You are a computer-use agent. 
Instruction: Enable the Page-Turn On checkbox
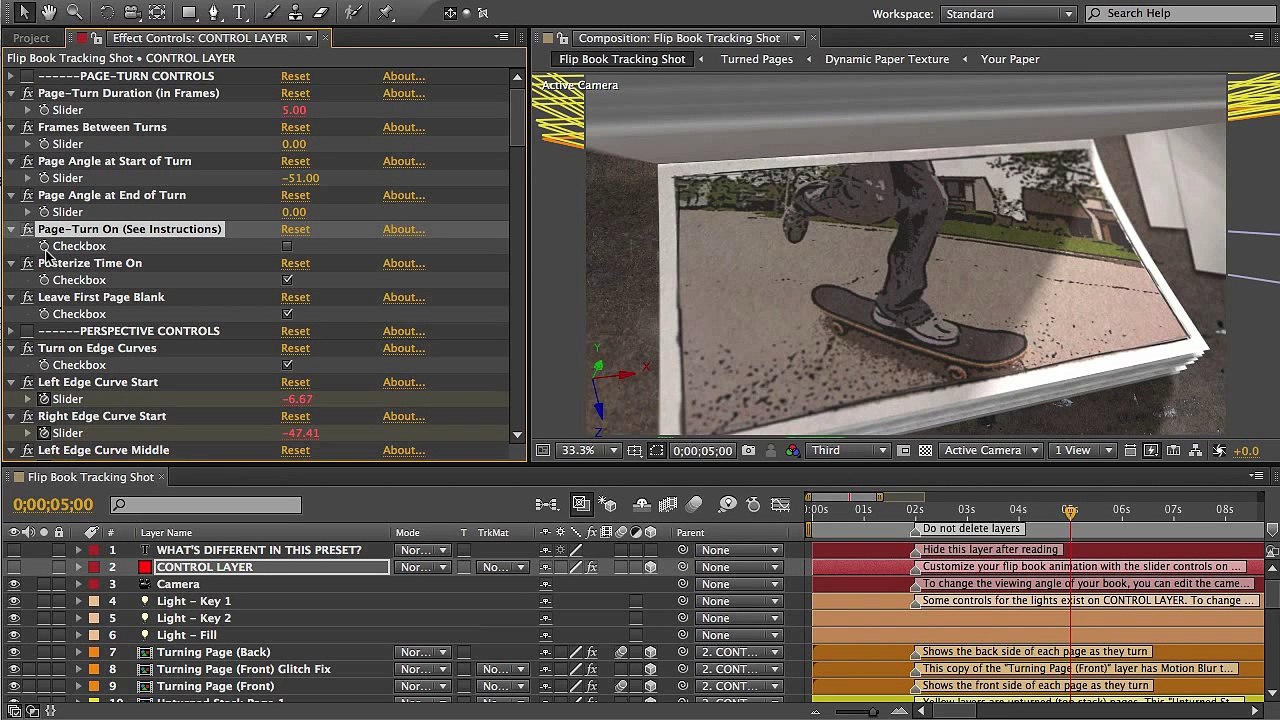pos(287,246)
